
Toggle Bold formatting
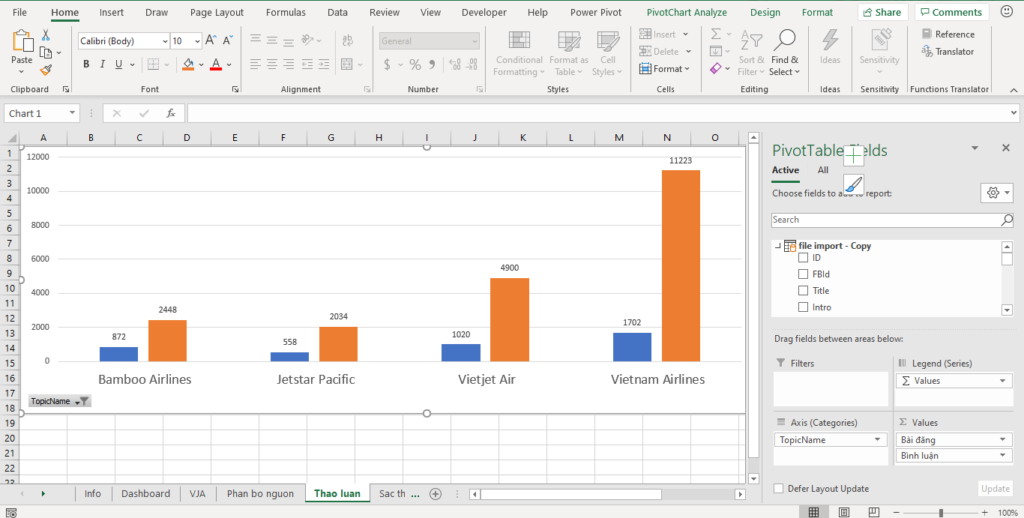[x=86, y=64]
